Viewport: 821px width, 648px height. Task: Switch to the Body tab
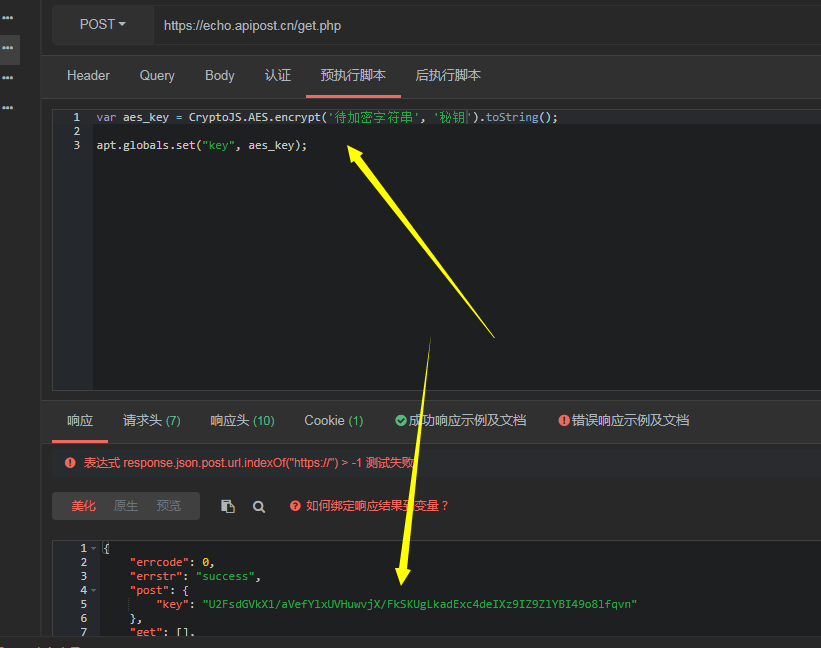[220, 75]
